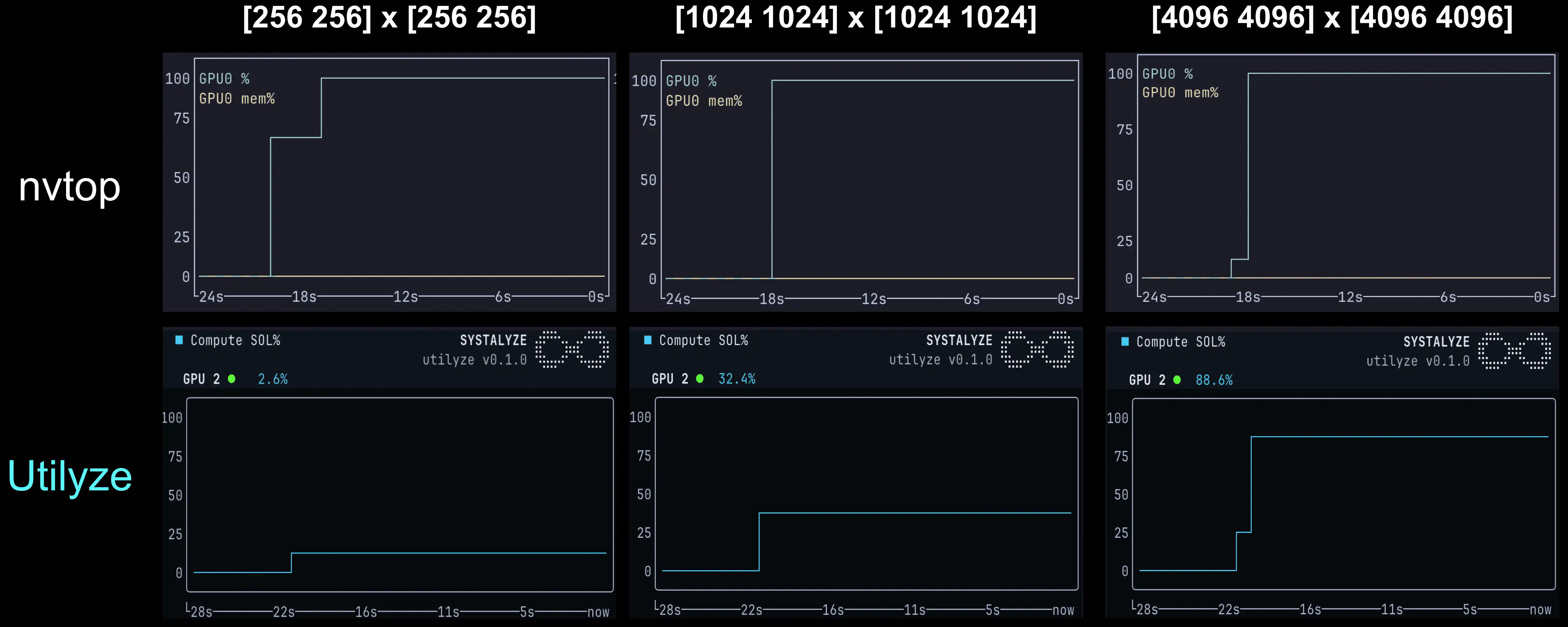
Task: Click the 32.4% utilization value
Action: click(x=737, y=379)
